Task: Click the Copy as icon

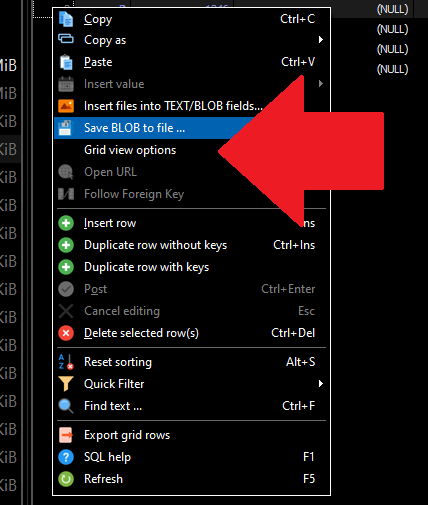Action: [x=66, y=39]
